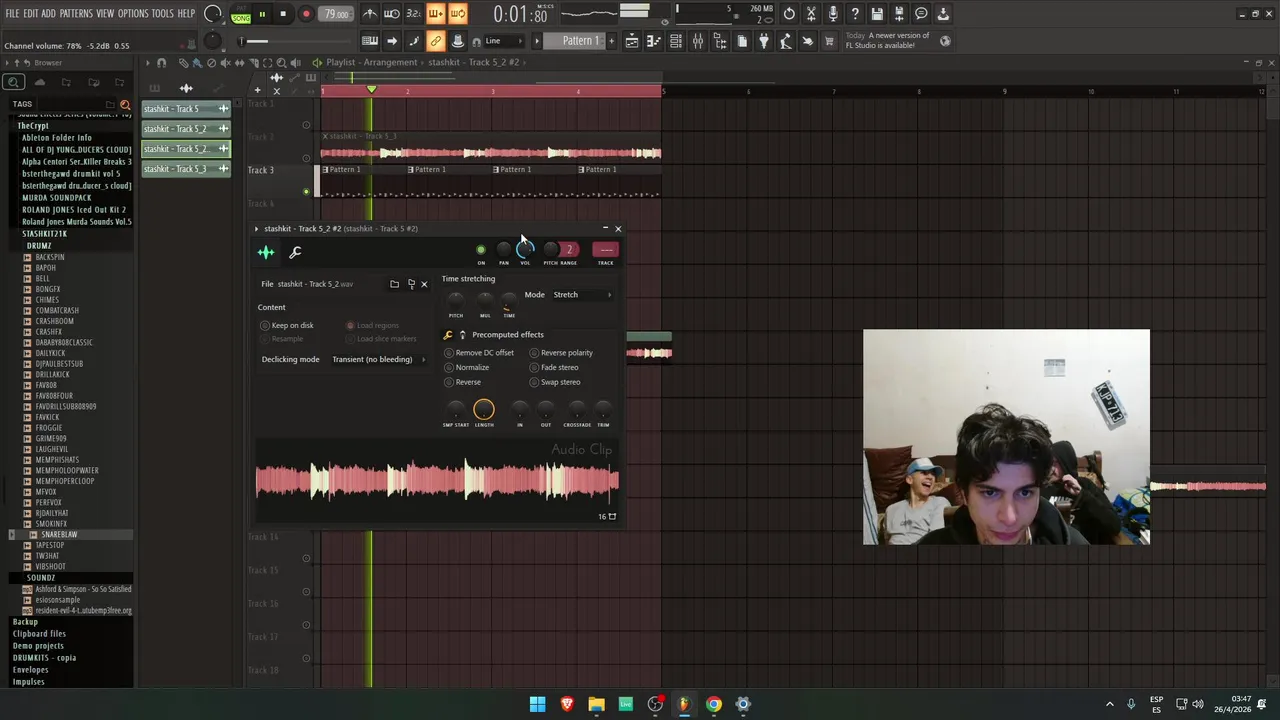This screenshot has width=1280, height=720.
Task: Expand the DRILLAKICK folder
Action: [x=52, y=374]
